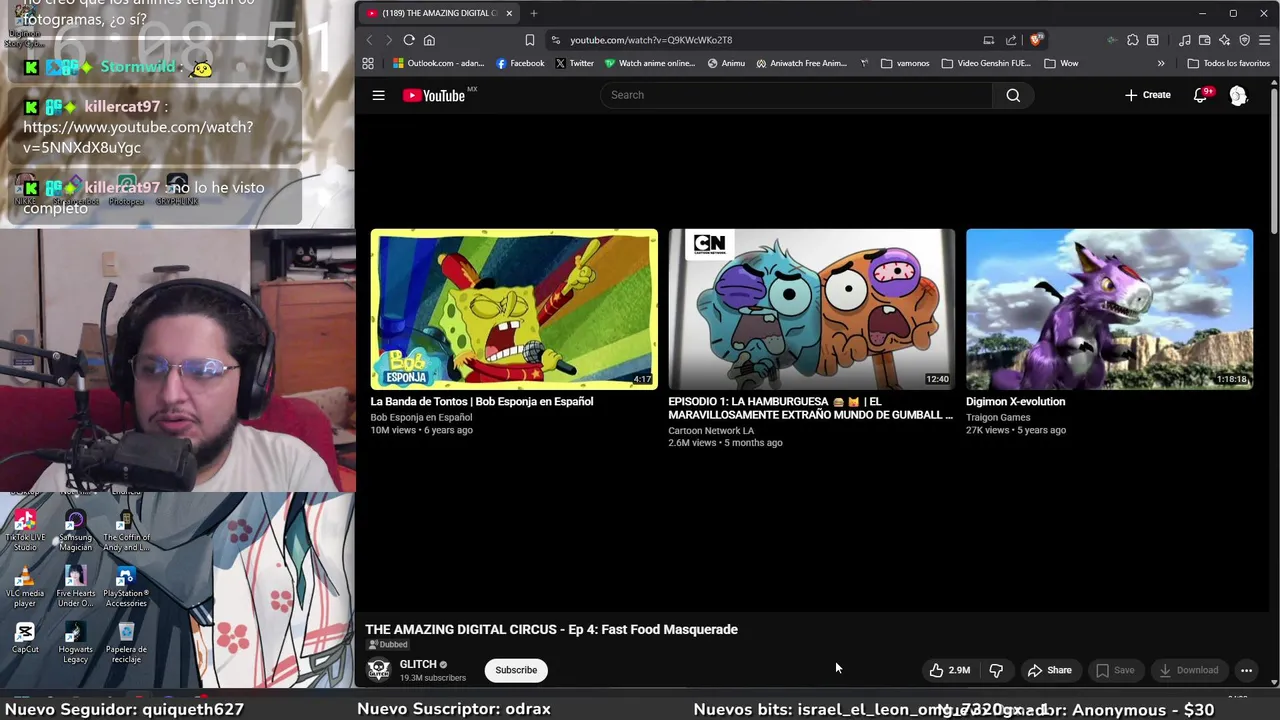Click in the YouTube Search field
1280x720 pixels.
coord(797,95)
